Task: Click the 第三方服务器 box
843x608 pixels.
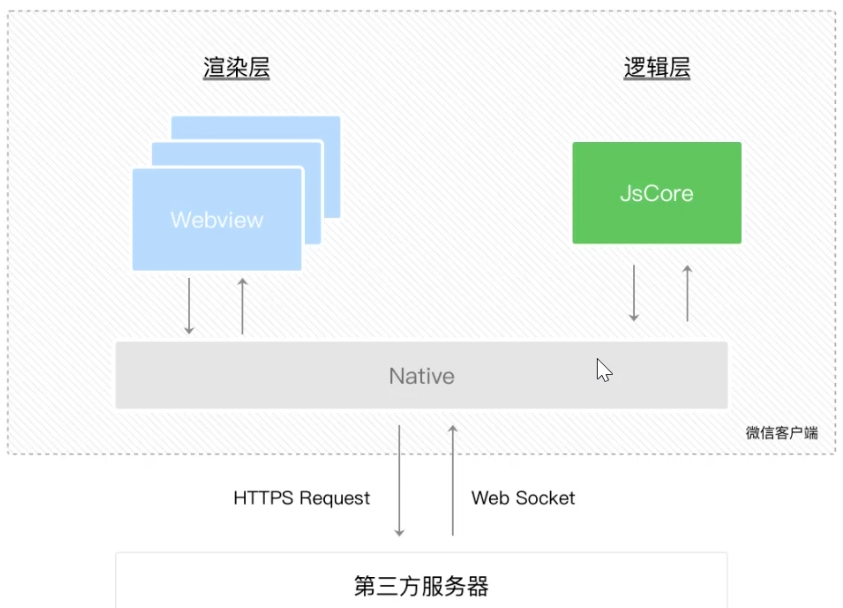Action: click(421, 584)
